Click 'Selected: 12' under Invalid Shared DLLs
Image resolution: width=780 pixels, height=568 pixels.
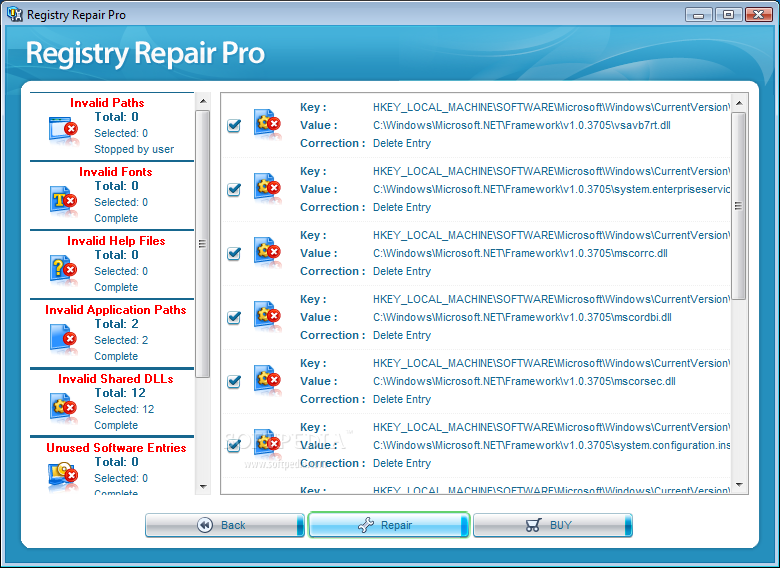pos(124,409)
